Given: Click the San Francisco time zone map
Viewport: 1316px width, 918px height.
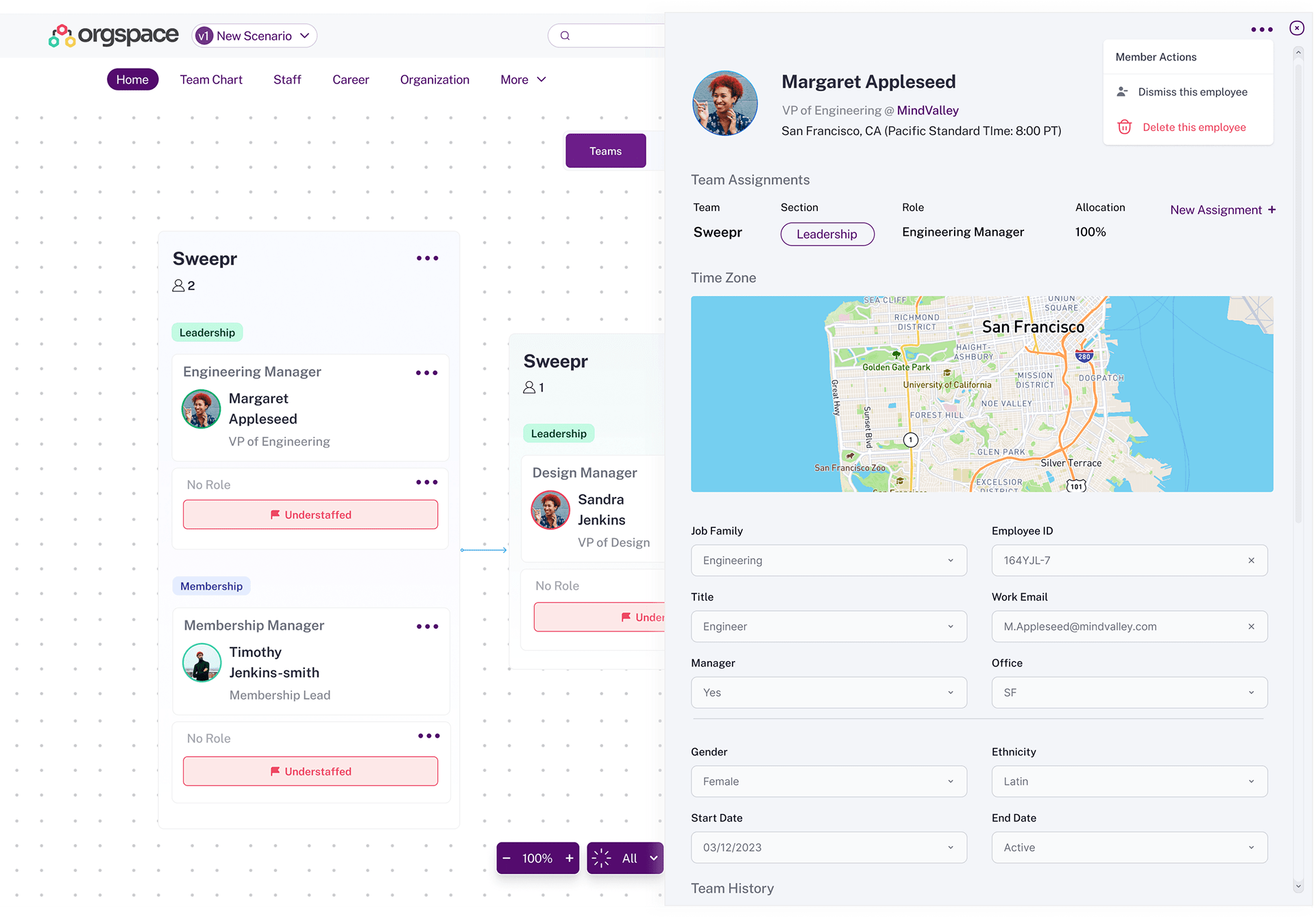Looking at the screenshot, I should tap(982, 394).
